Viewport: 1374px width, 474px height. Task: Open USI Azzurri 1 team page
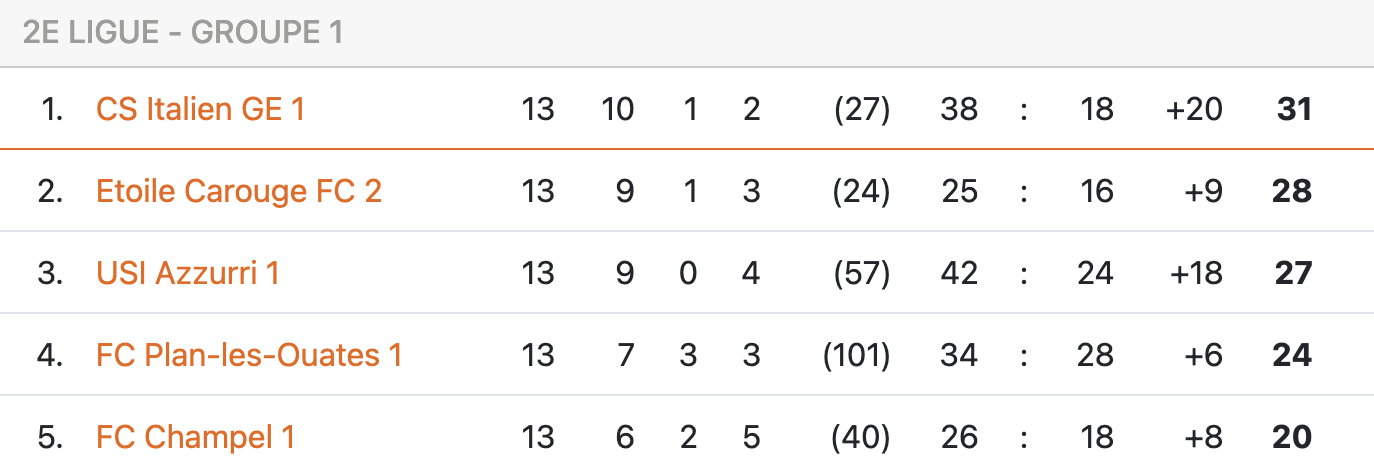pos(188,272)
